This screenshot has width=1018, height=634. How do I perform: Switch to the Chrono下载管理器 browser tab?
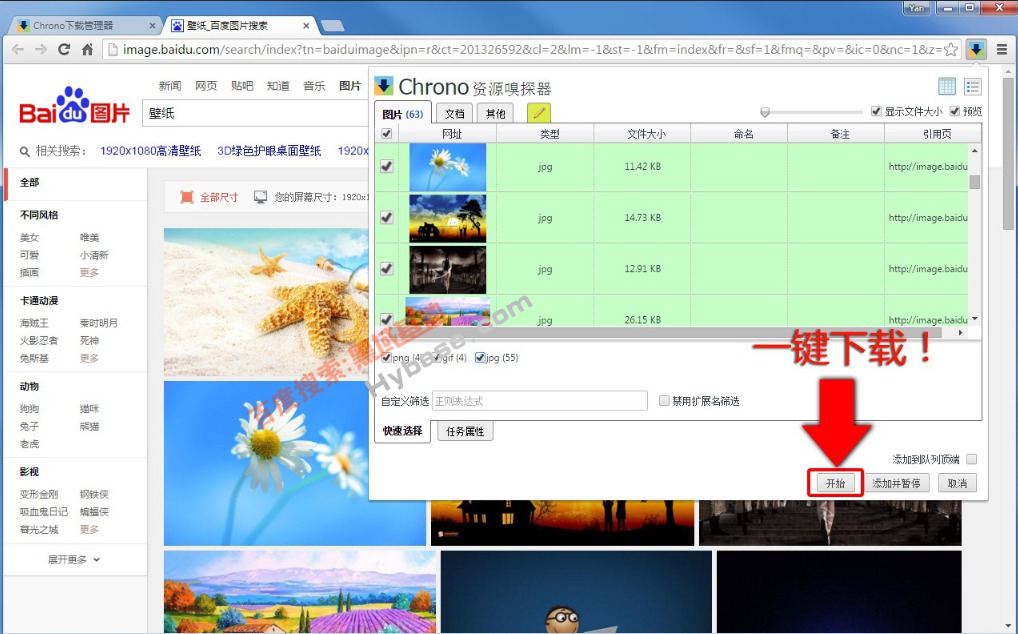pyautogui.click(x=86, y=25)
